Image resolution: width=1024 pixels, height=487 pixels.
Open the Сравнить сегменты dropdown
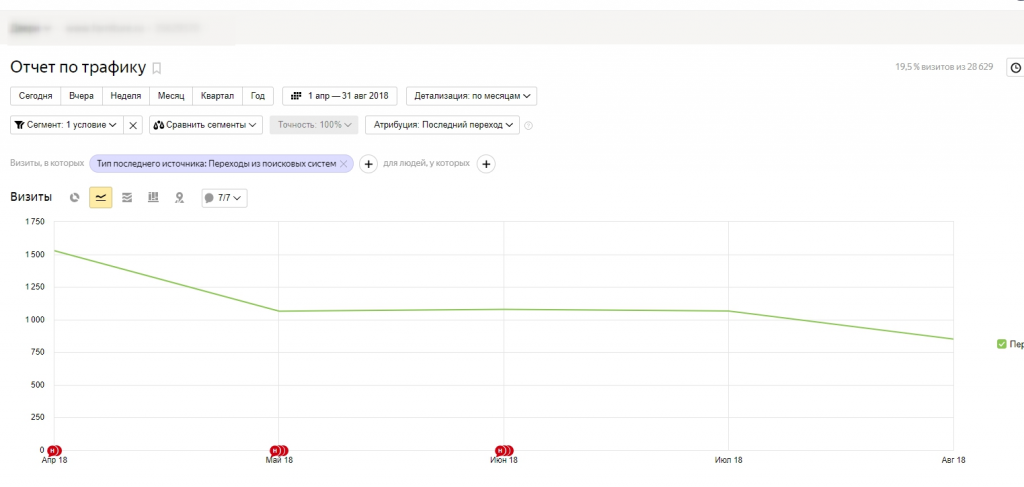[x=206, y=125]
